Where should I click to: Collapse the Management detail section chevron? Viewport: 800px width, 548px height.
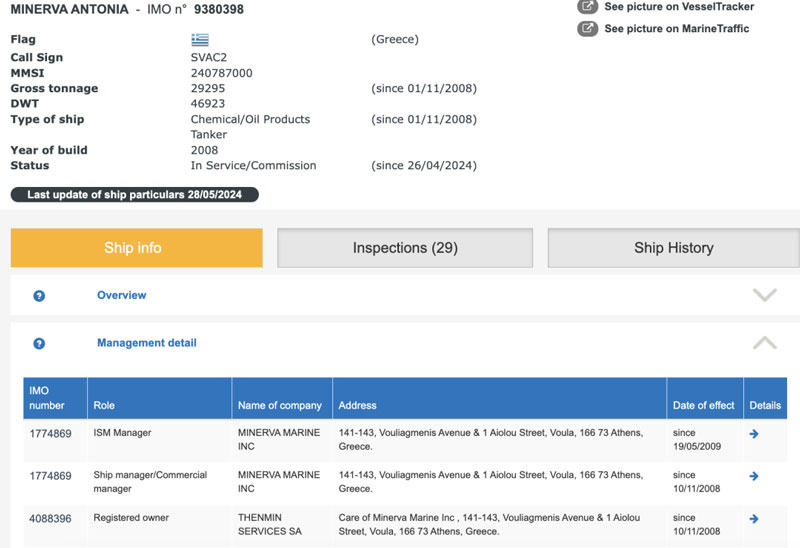point(765,342)
